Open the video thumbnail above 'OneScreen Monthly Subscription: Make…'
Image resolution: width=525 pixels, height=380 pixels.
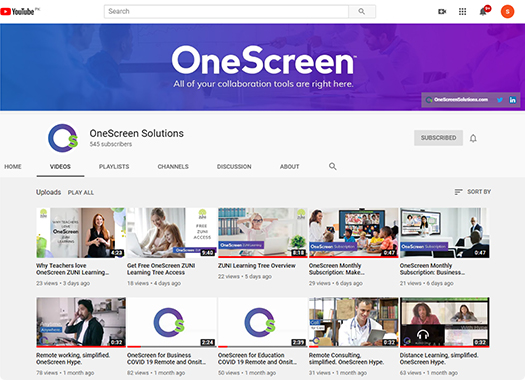[354, 233]
